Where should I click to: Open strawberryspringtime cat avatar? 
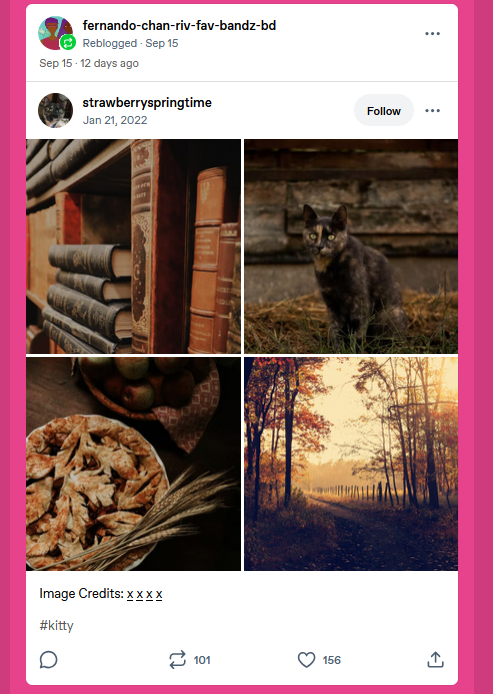tap(56, 111)
